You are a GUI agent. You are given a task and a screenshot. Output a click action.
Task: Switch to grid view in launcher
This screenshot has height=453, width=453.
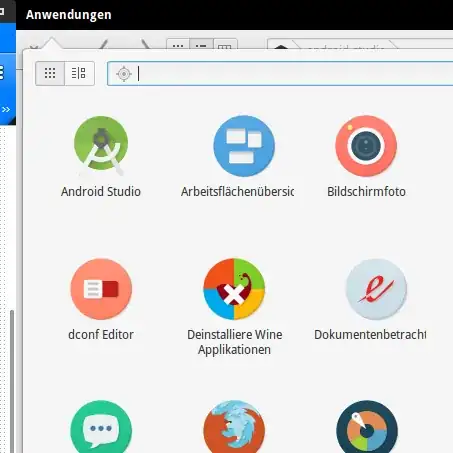coord(50,73)
